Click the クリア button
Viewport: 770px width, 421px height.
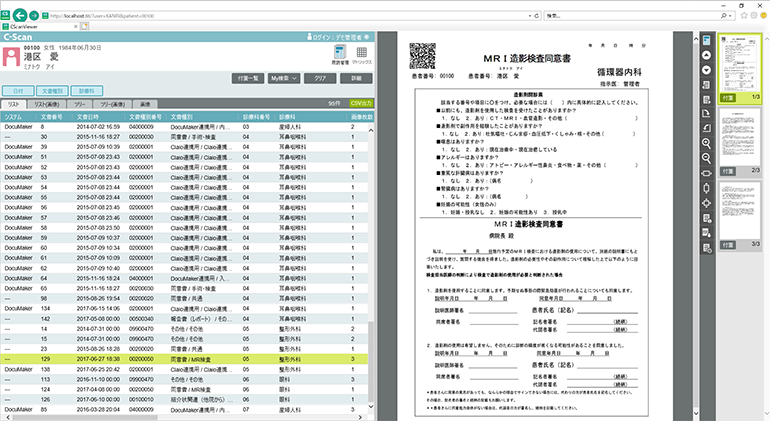click(320, 78)
